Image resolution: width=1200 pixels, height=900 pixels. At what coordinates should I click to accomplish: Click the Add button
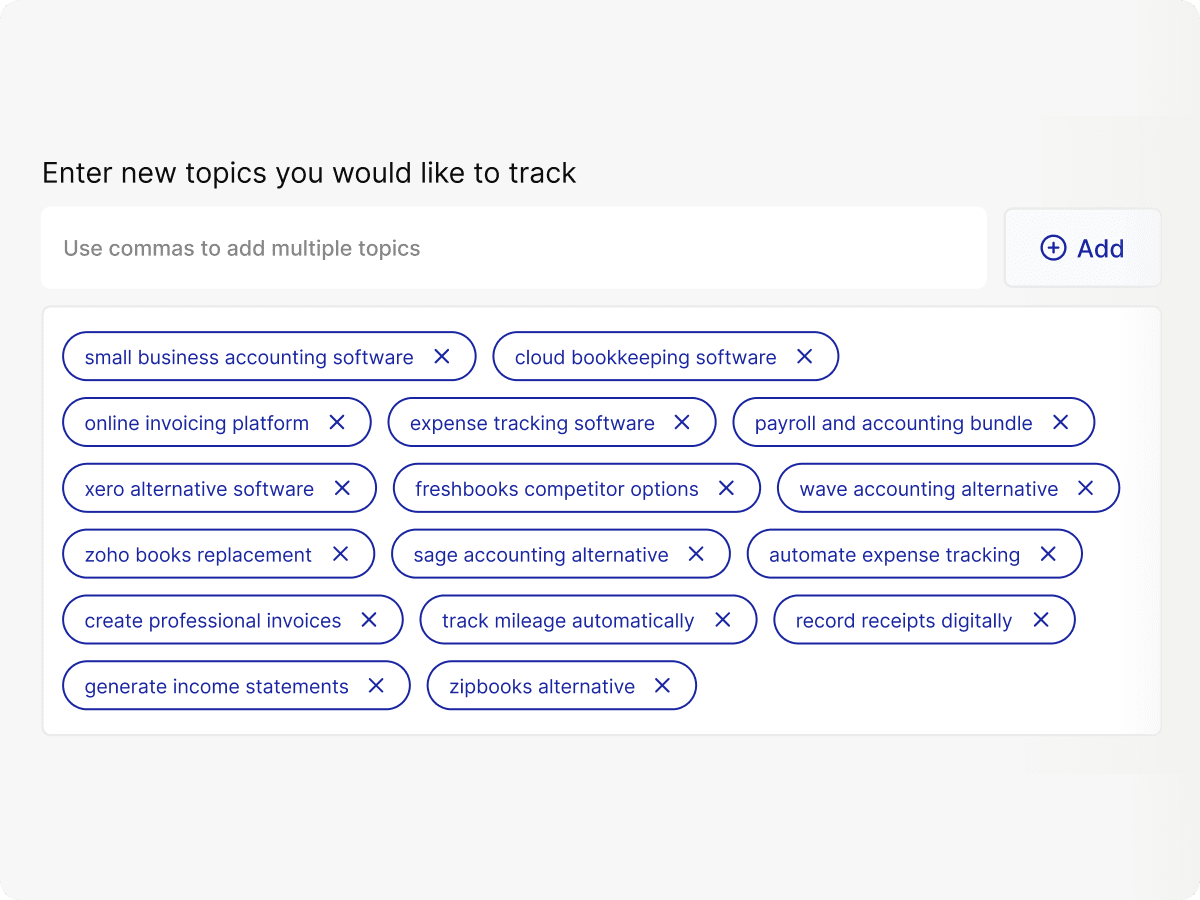pyautogui.click(x=1083, y=248)
